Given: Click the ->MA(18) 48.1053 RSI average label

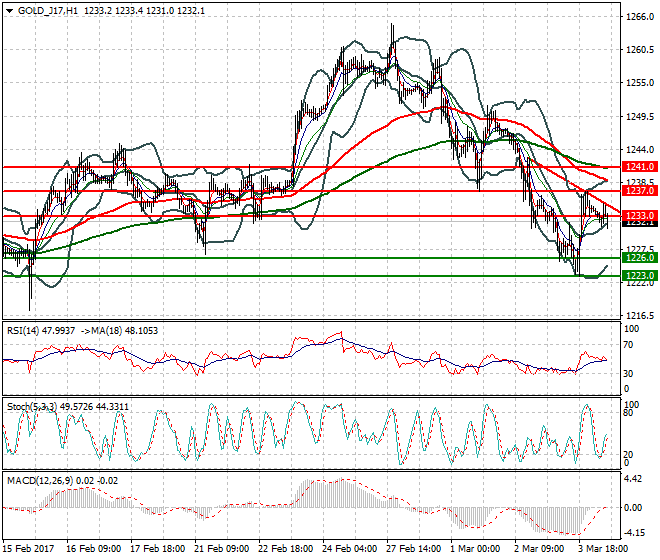Looking at the screenshot, I should pos(118,331).
